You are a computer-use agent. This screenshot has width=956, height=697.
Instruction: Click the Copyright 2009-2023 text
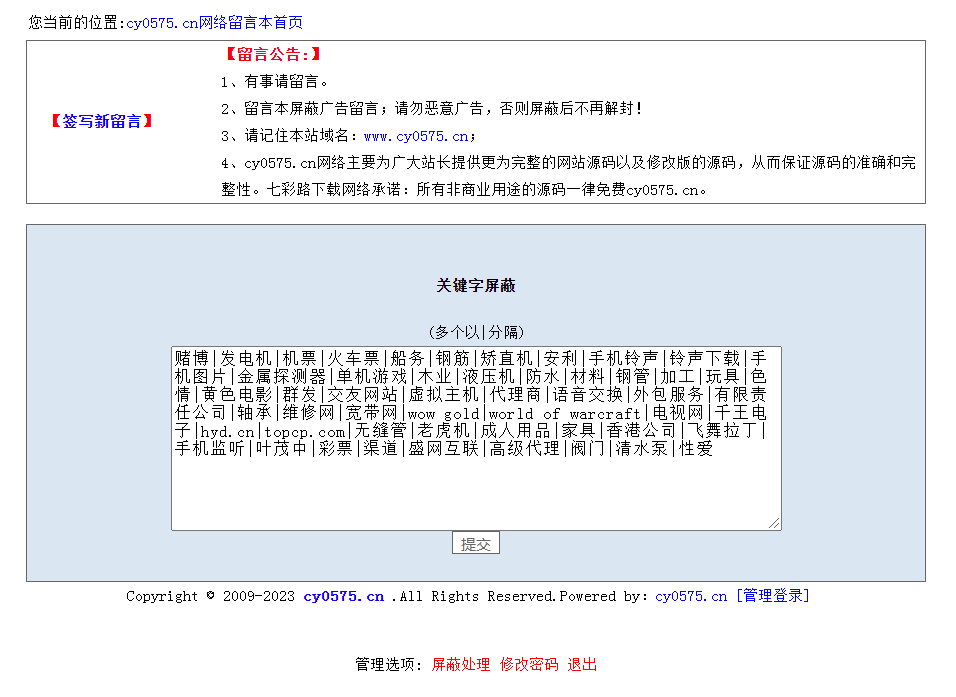point(210,596)
